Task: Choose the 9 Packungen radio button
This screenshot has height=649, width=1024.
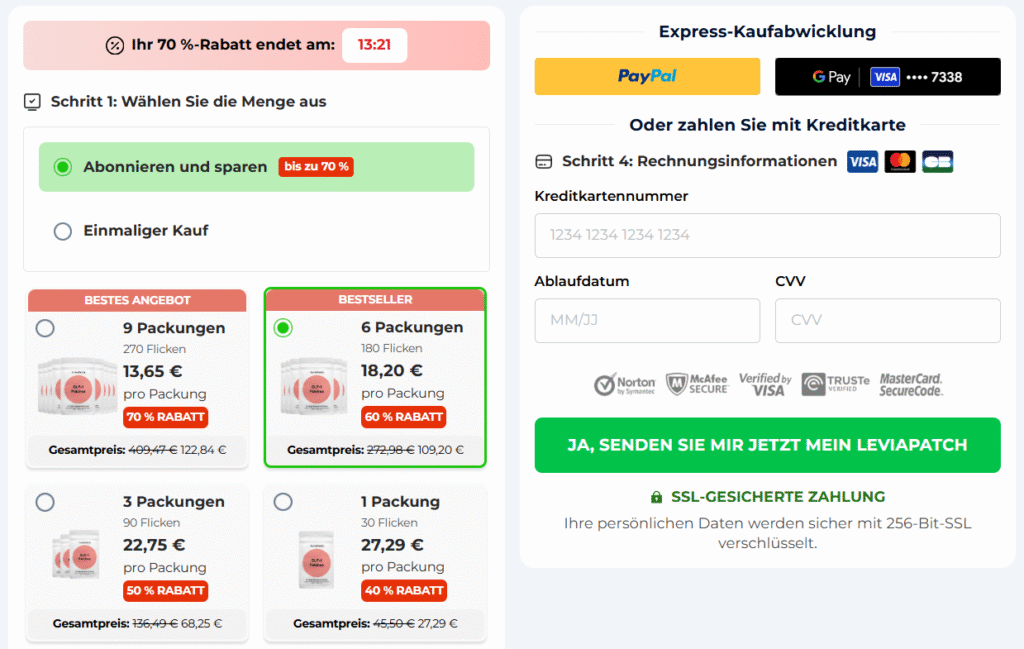Action: tap(45, 328)
